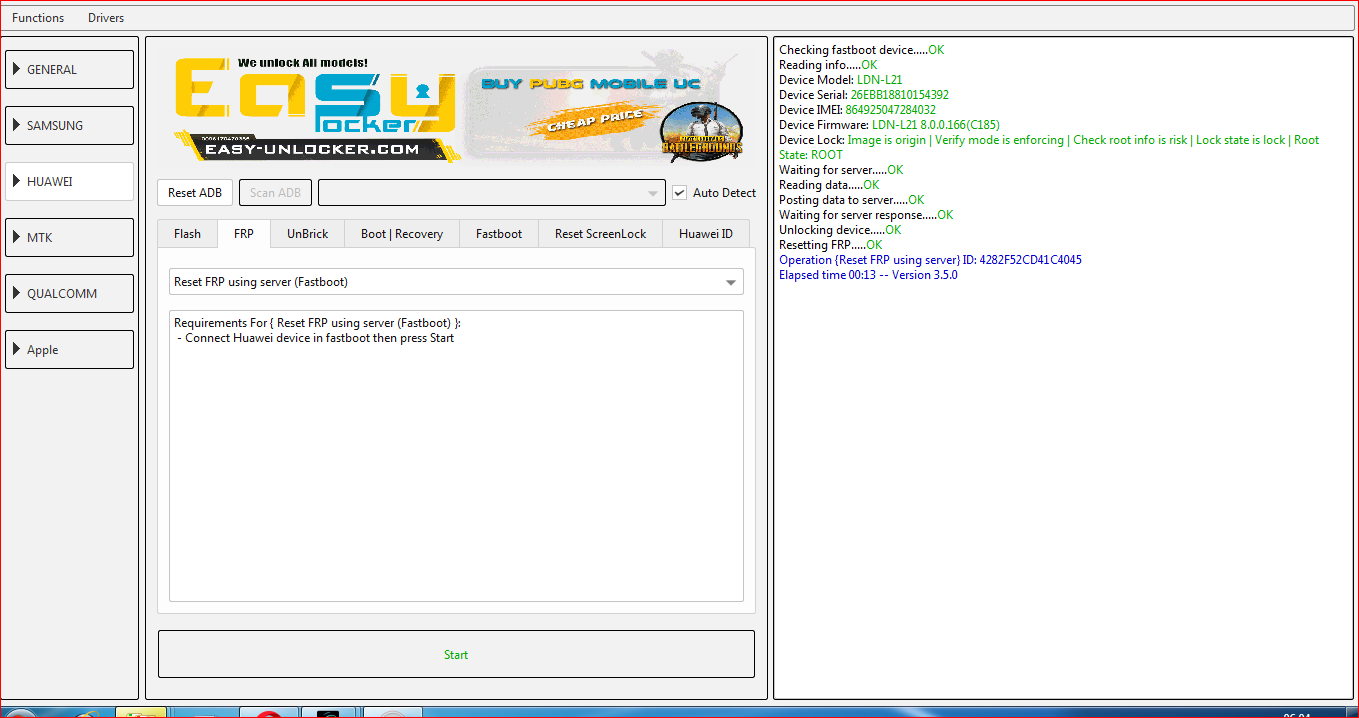This screenshot has height=718, width=1359.
Task: Click the Reset ADB button
Action: [195, 193]
